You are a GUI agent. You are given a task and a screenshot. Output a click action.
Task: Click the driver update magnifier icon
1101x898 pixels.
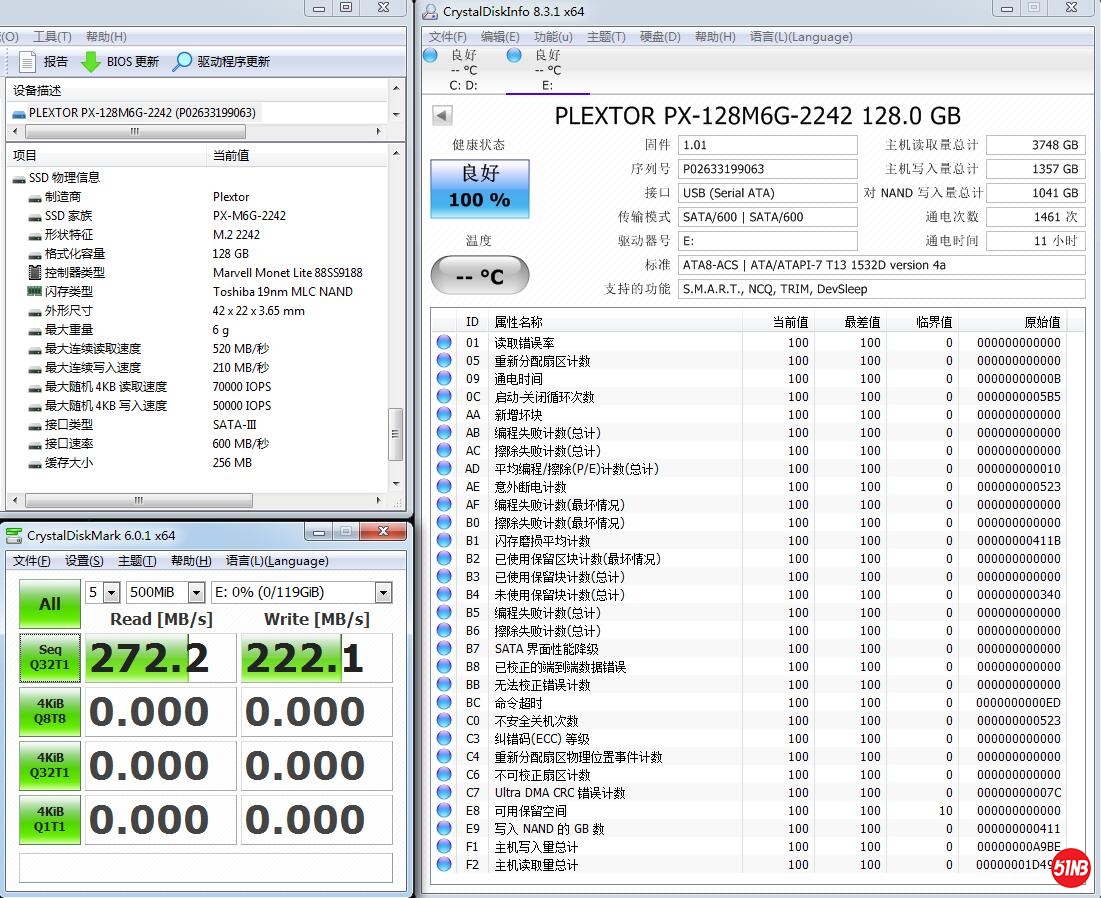(182, 62)
